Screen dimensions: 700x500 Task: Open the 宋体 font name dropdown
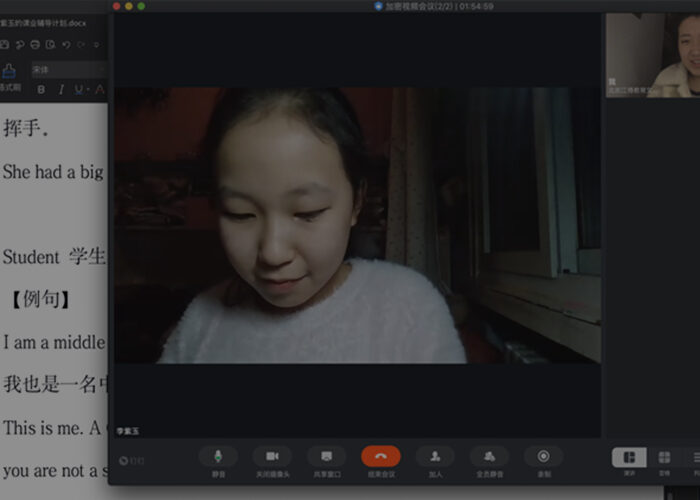tap(69, 70)
